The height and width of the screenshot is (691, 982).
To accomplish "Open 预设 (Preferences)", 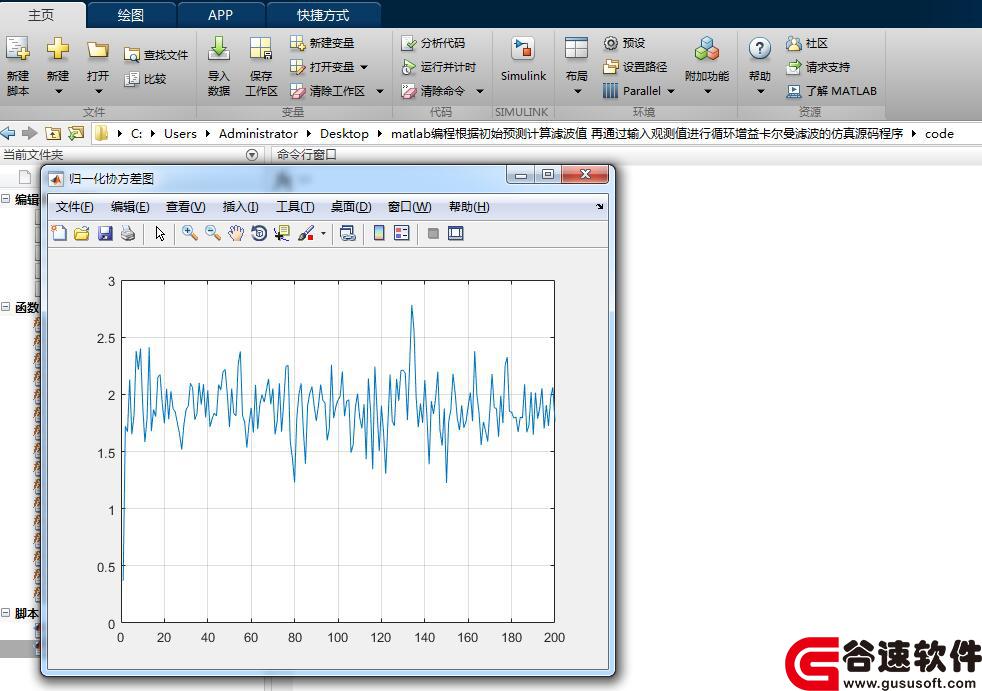I will 624,43.
